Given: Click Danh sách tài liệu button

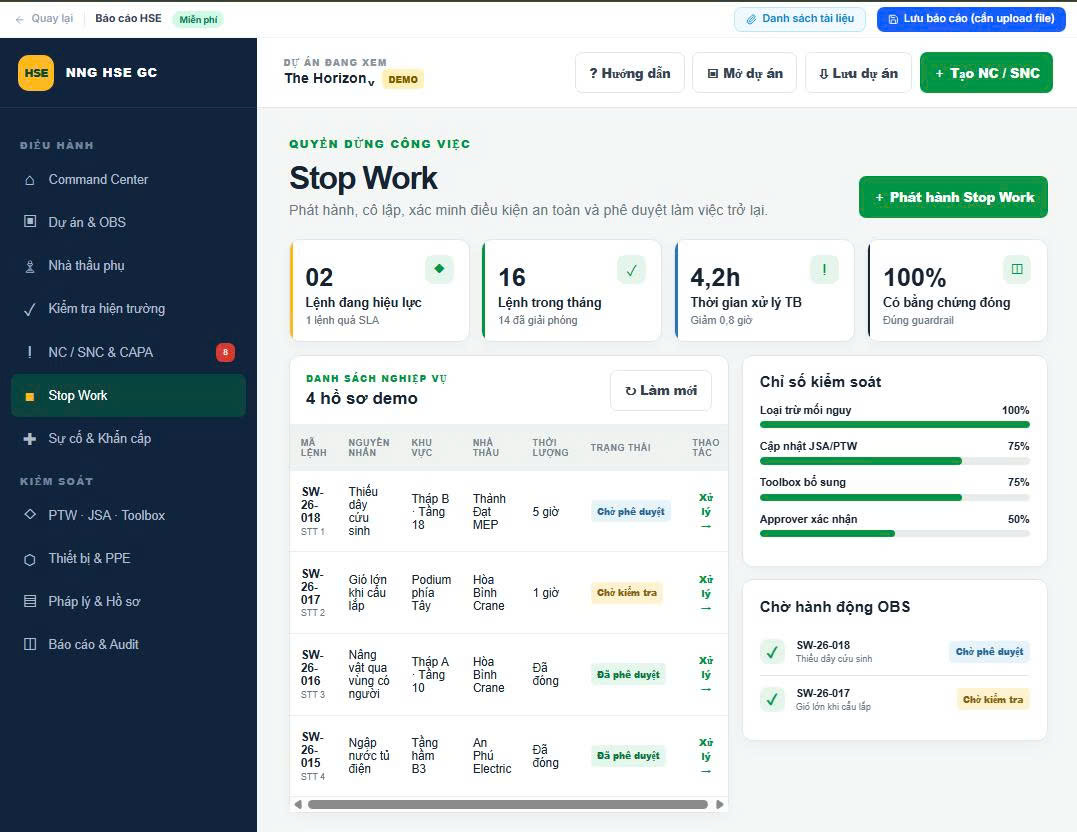Looking at the screenshot, I should tap(800, 19).
